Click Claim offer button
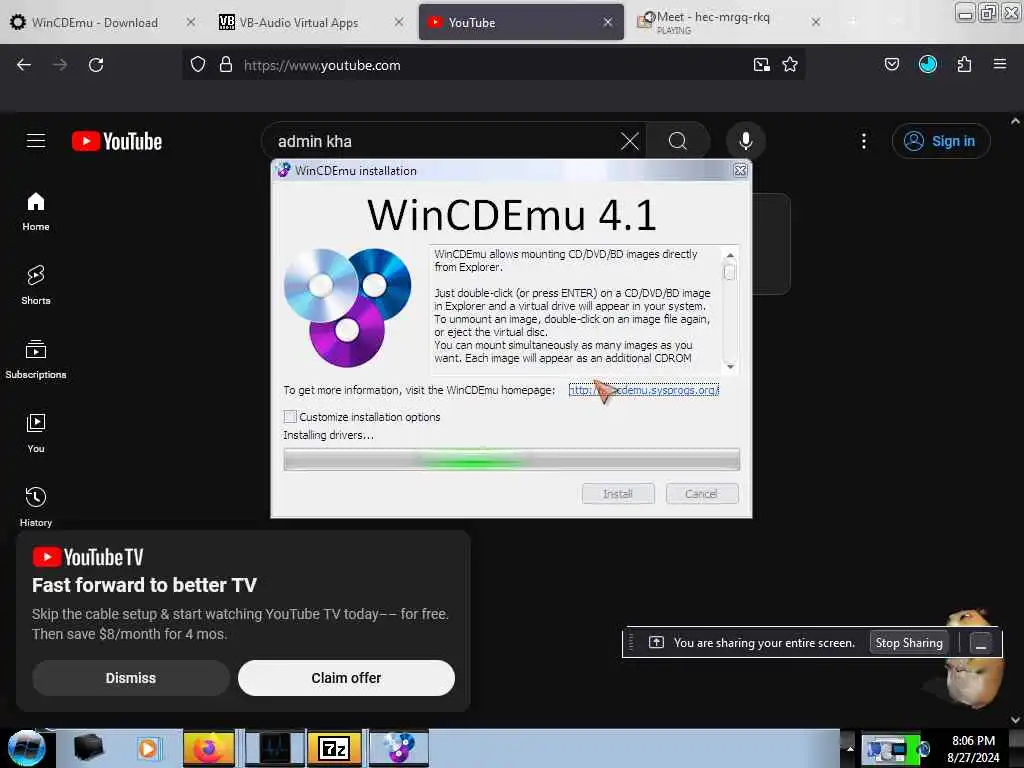 346,678
